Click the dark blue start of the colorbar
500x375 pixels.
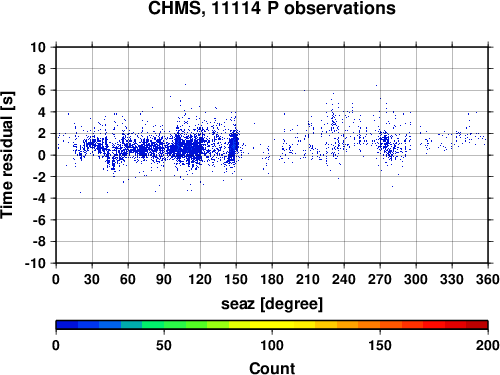67,325
